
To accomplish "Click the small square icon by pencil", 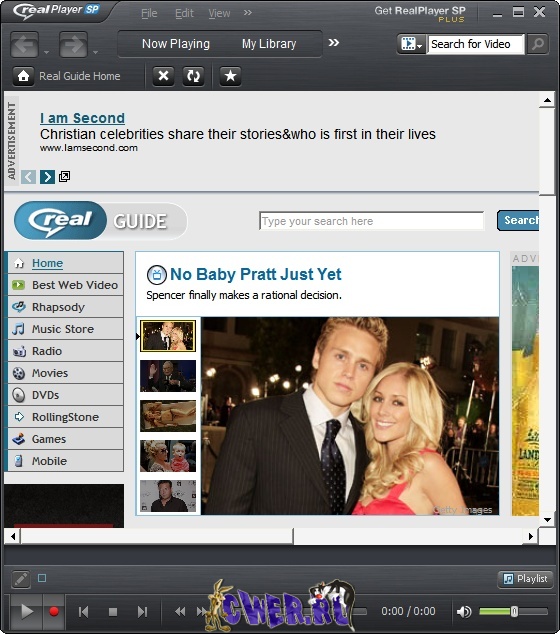I will point(42,578).
